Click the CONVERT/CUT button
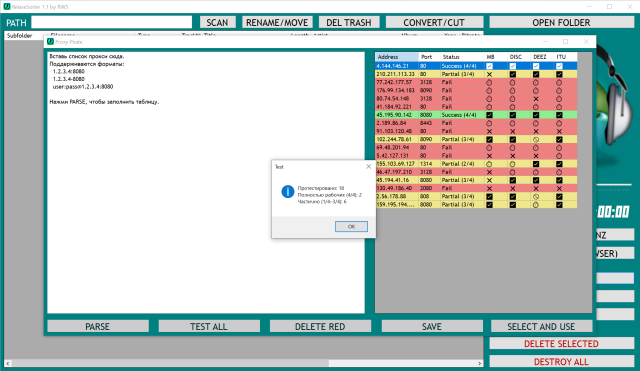The height and width of the screenshot is (371, 640). click(434, 22)
